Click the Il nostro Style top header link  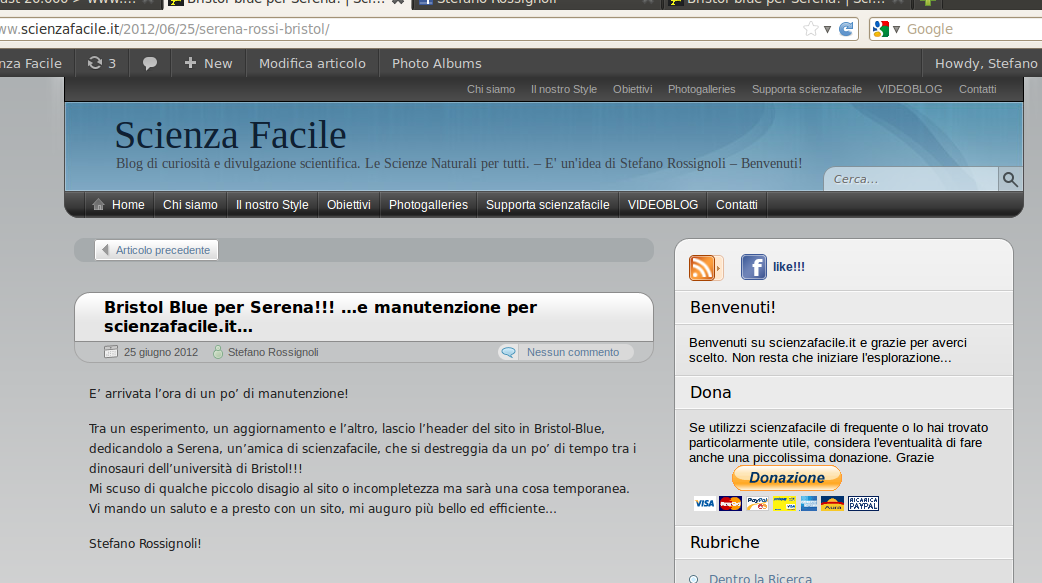click(x=564, y=89)
